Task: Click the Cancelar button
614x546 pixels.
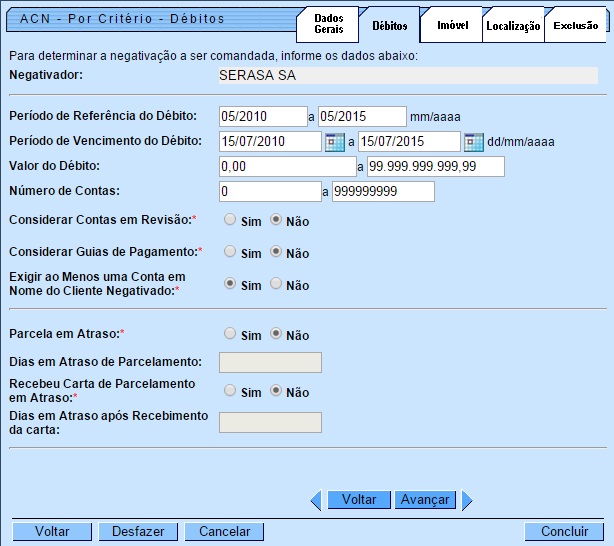Action: pos(224,532)
